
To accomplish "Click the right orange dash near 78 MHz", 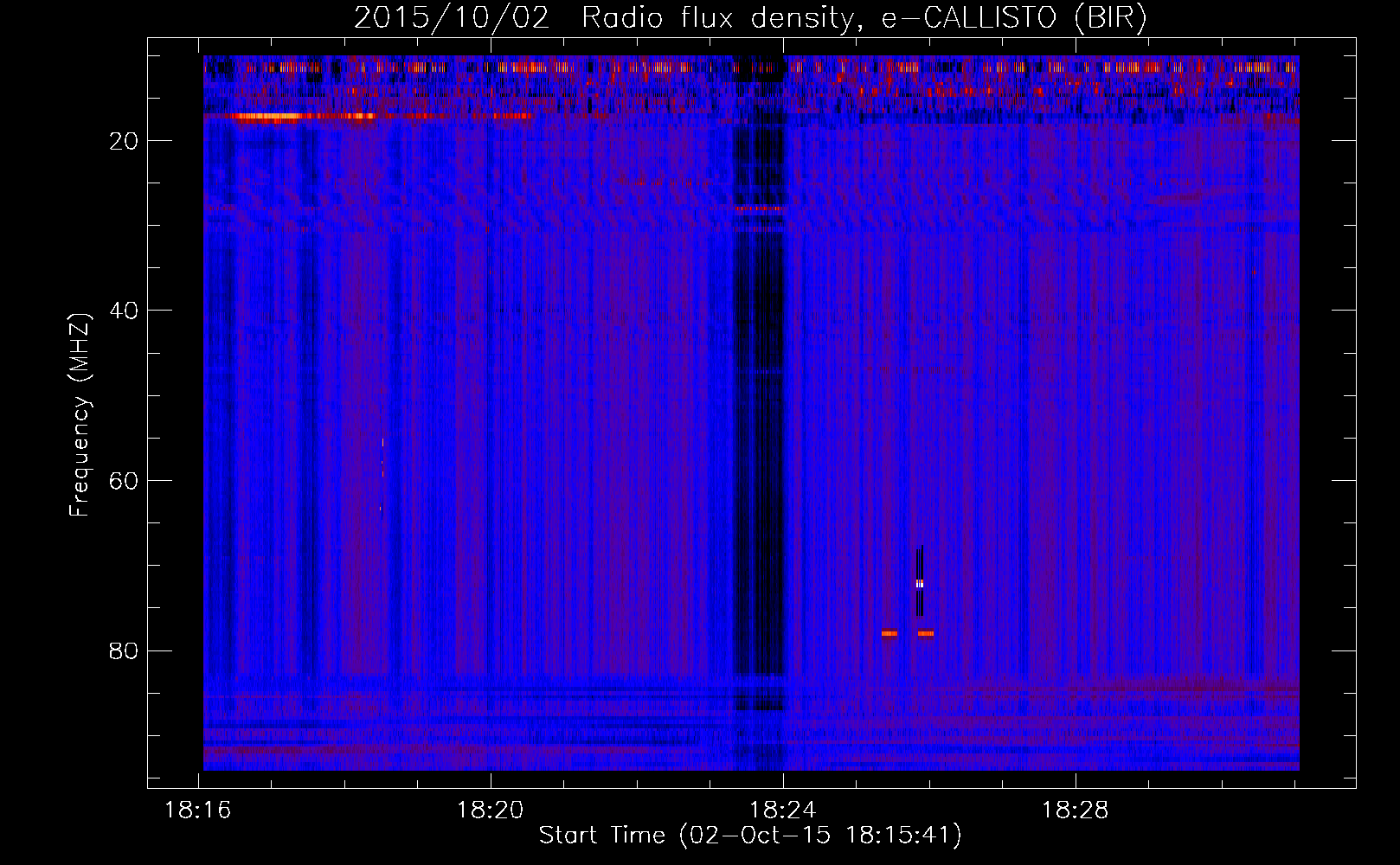I will pyautogui.click(x=926, y=633).
